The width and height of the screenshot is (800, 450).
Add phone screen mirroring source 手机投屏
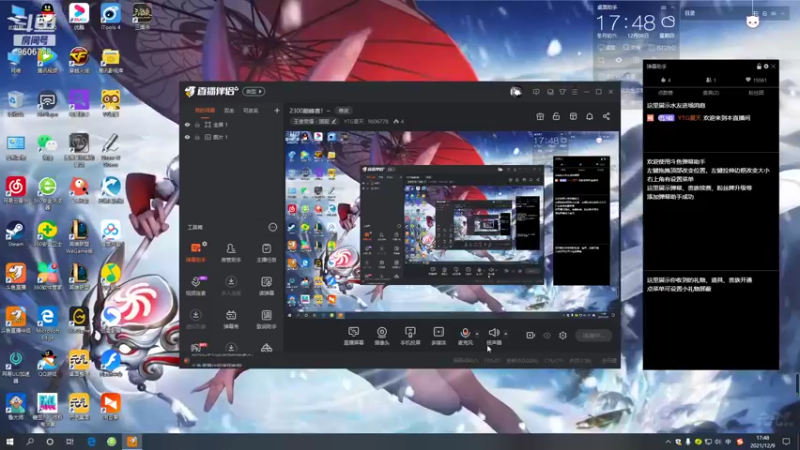[x=410, y=336]
